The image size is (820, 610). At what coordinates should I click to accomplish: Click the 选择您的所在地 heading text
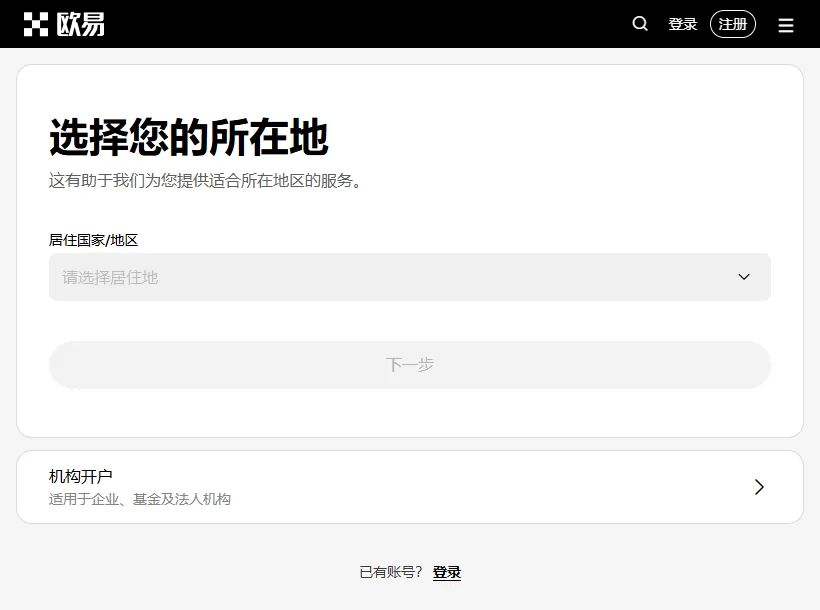click(x=189, y=137)
